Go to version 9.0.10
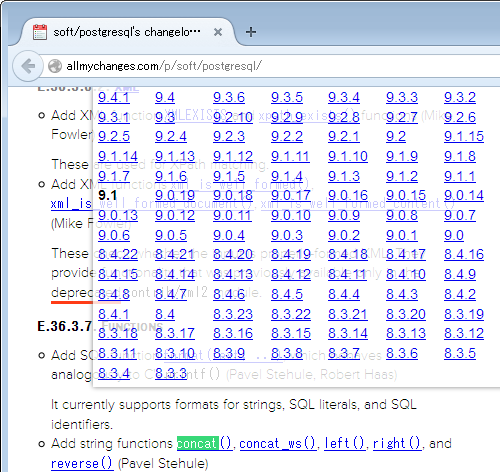Image resolution: width=500 pixels, height=472 pixels. [x=291, y=216]
